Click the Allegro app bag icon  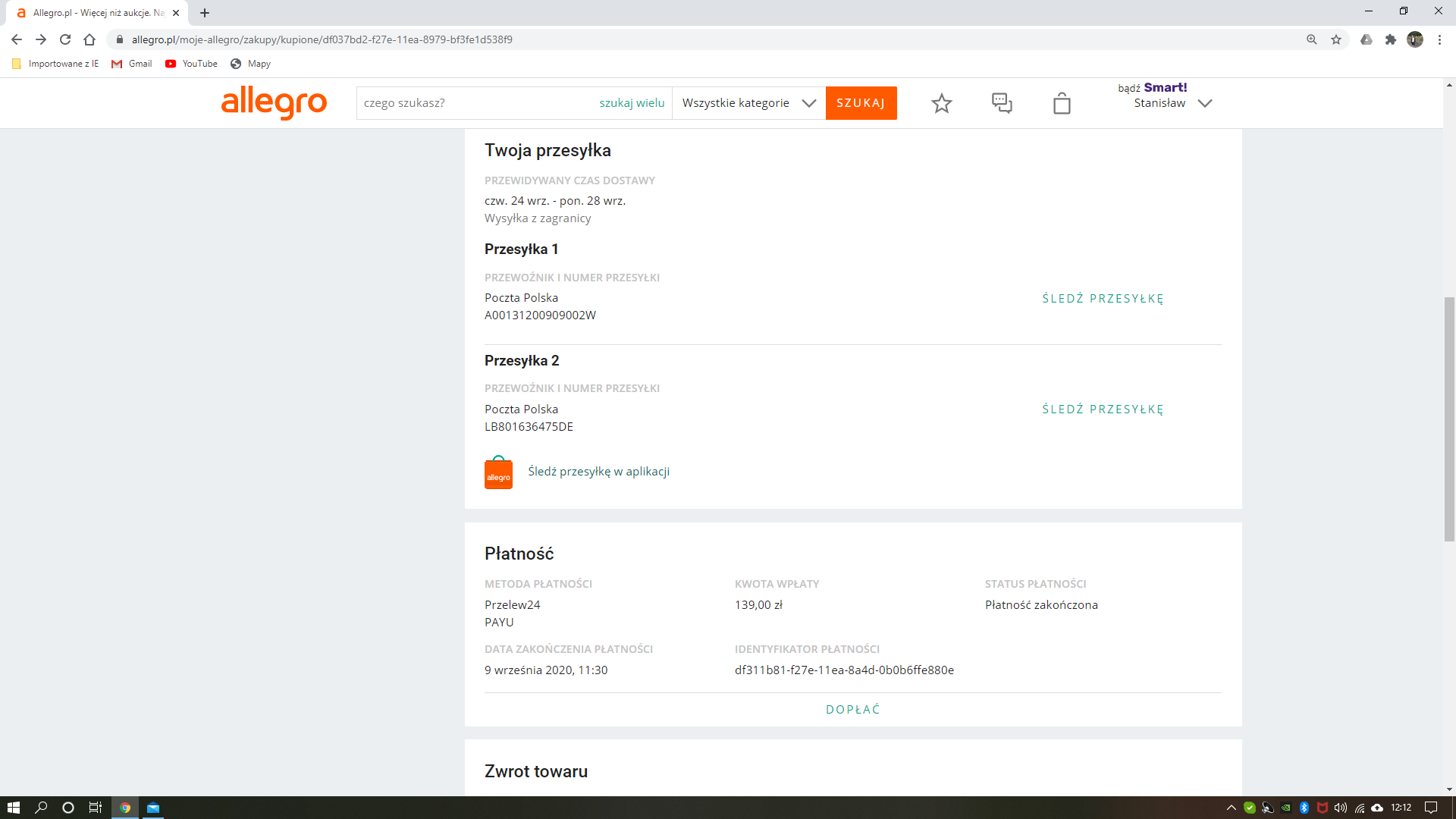coord(498,473)
